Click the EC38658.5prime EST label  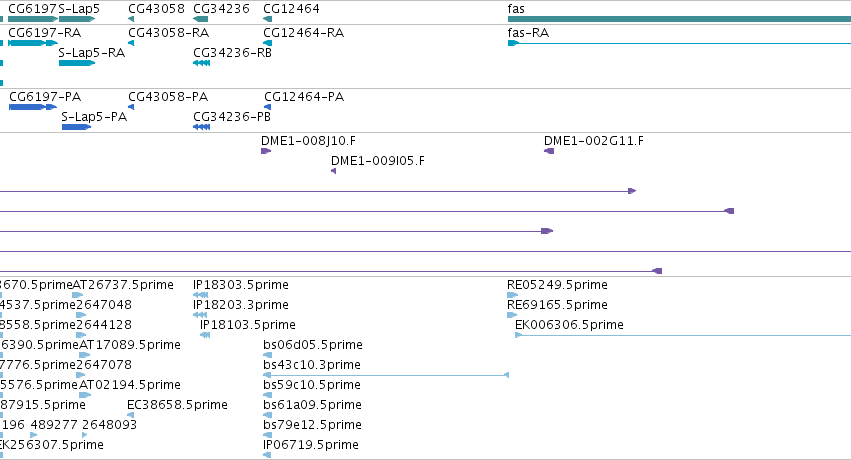pos(177,405)
